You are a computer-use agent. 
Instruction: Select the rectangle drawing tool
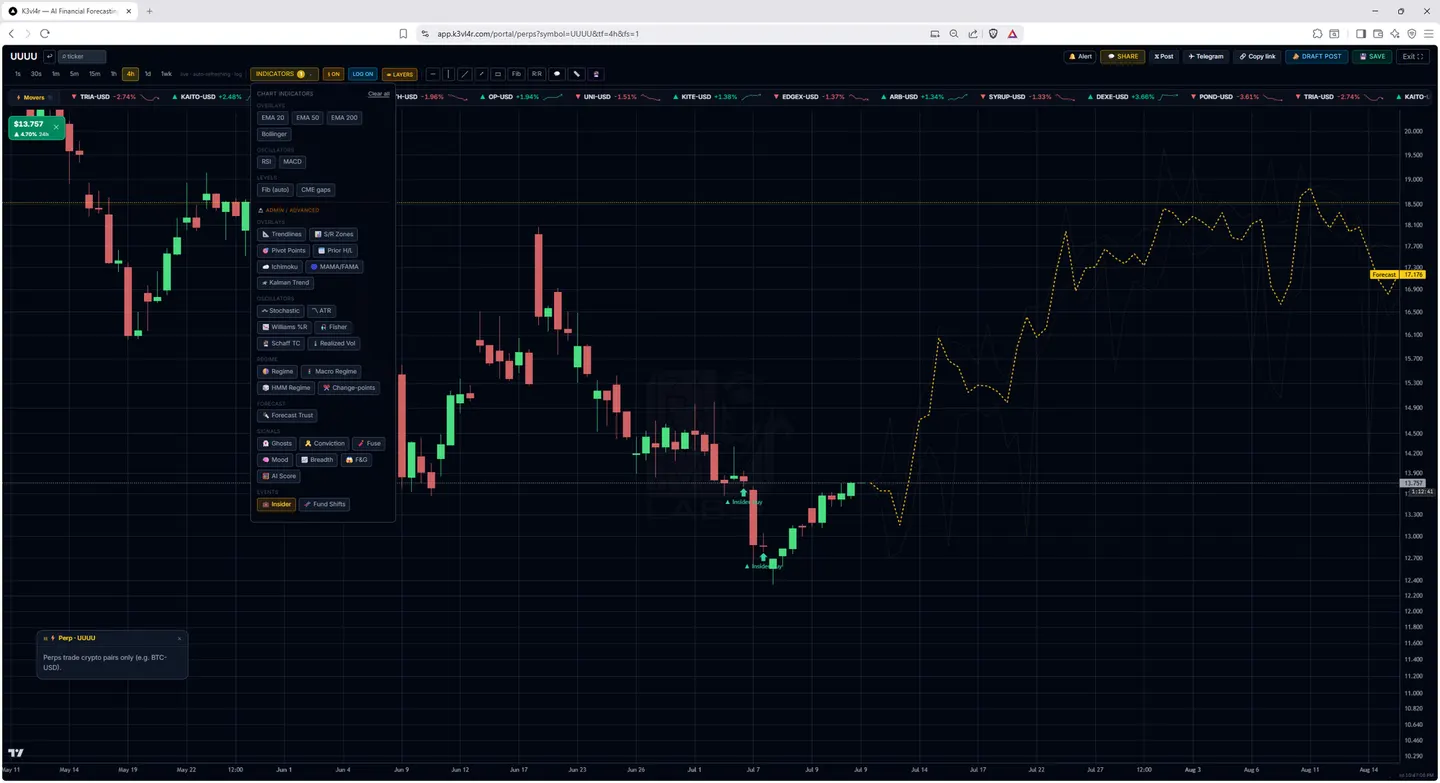pos(497,74)
